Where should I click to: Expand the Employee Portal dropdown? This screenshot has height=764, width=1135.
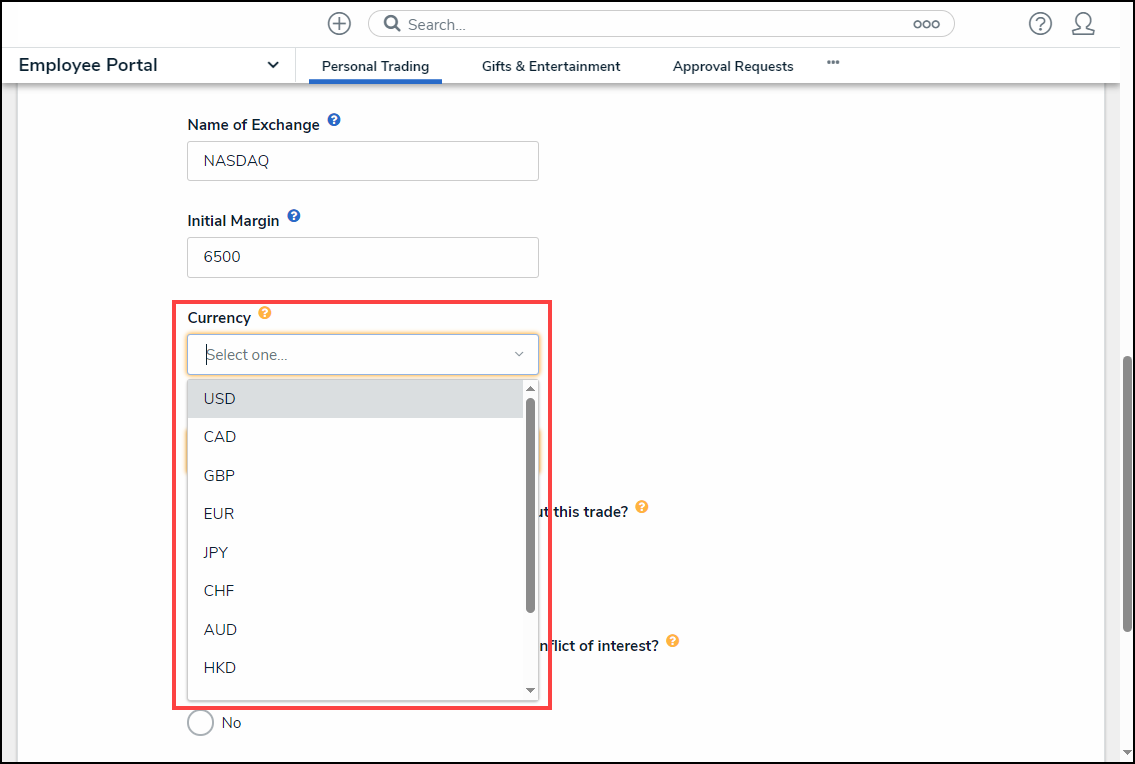(273, 65)
